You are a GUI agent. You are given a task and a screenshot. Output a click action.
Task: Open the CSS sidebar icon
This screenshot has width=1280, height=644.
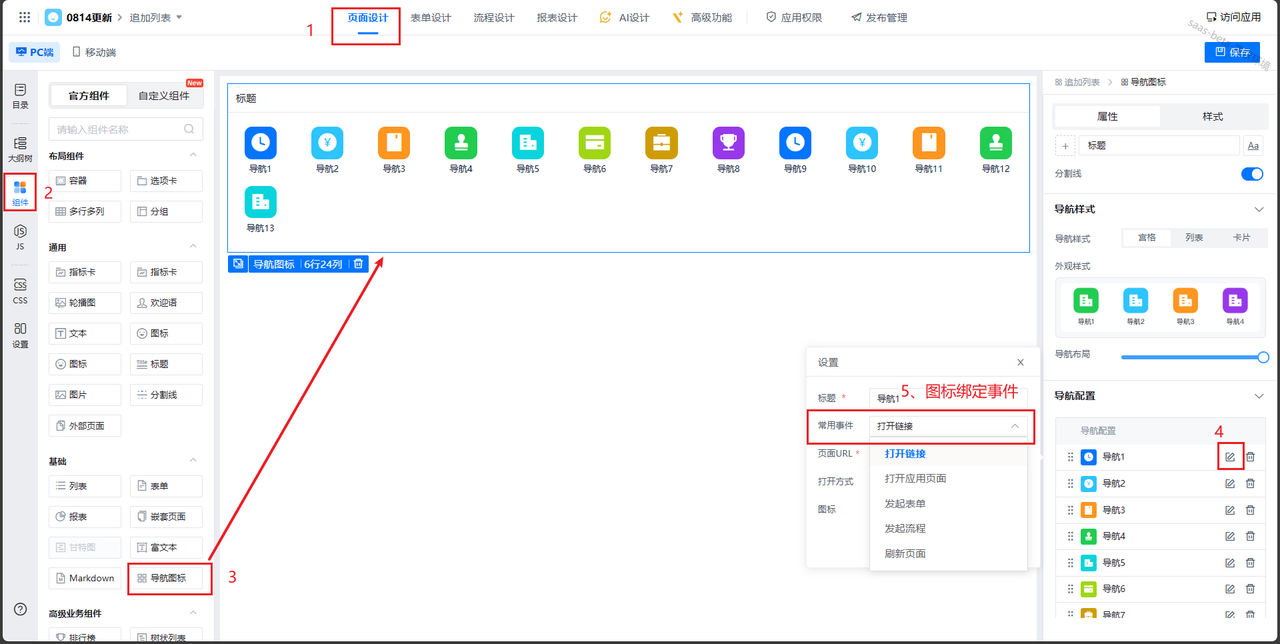pyautogui.click(x=20, y=290)
